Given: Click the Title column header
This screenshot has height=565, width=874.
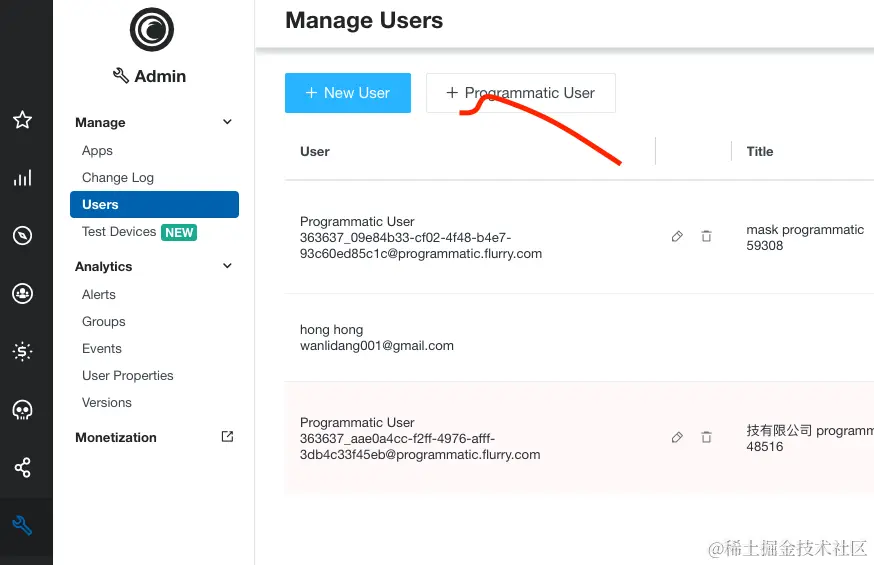Looking at the screenshot, I should [760, 152].
